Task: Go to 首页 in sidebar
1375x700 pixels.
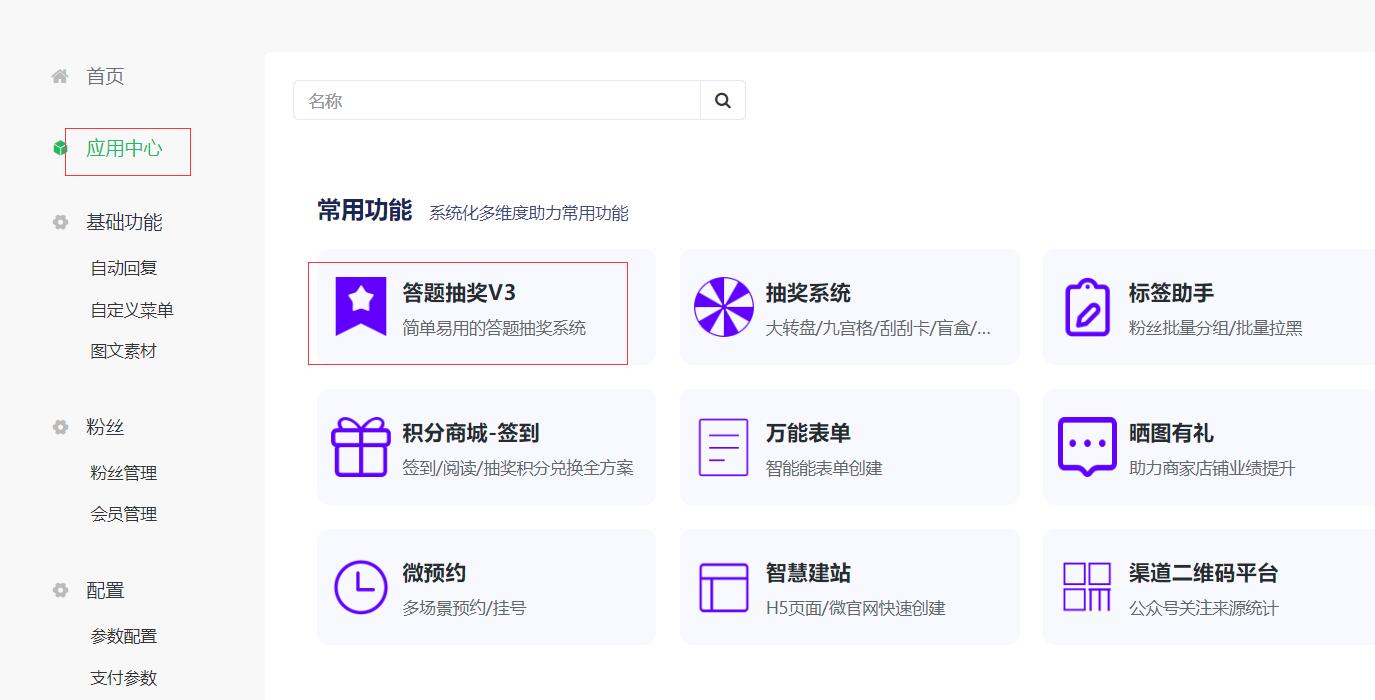Action: (x=105, y=76)
